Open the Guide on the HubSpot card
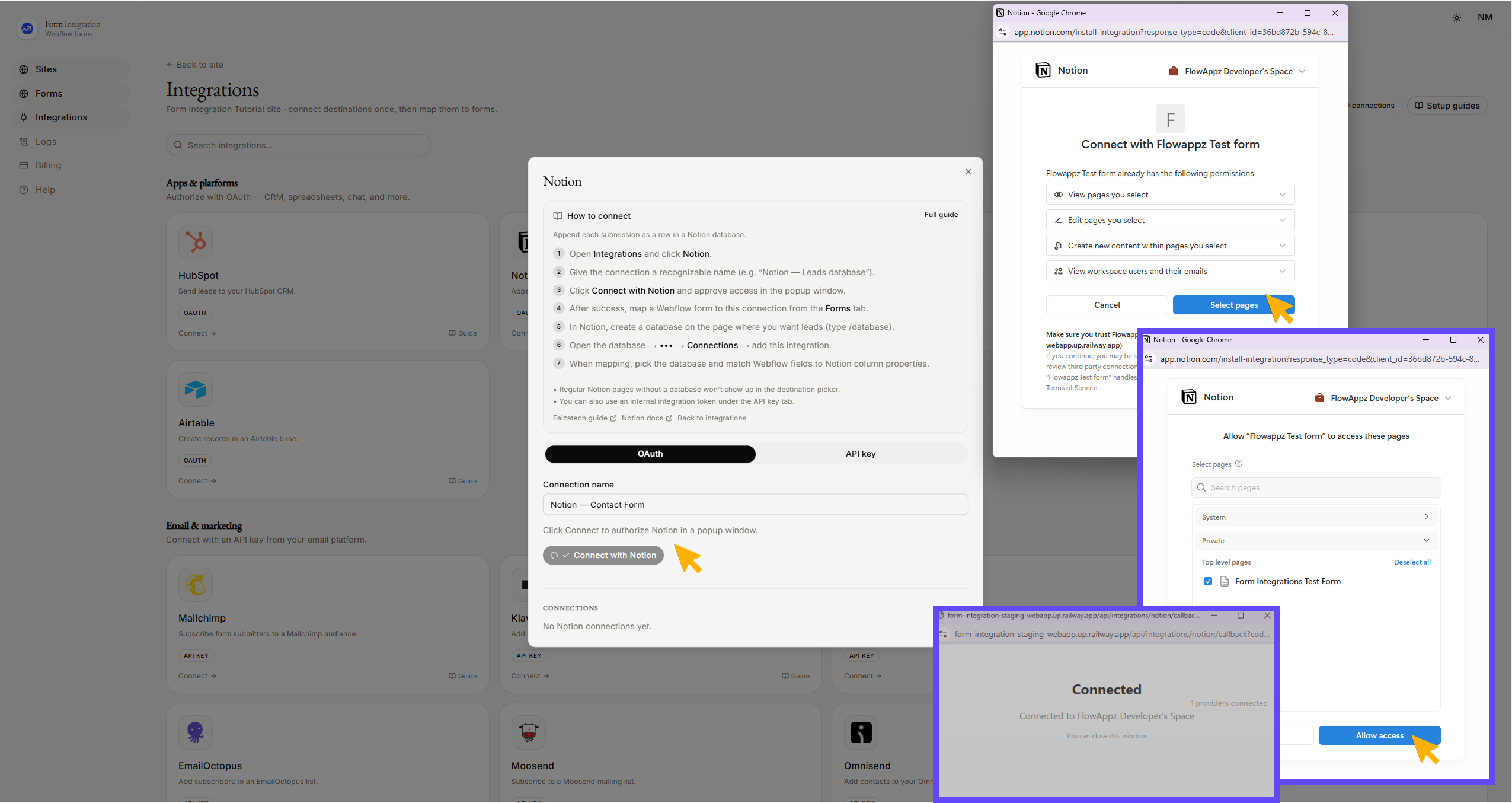This screenshot has width=1512, height=803. 462,333
